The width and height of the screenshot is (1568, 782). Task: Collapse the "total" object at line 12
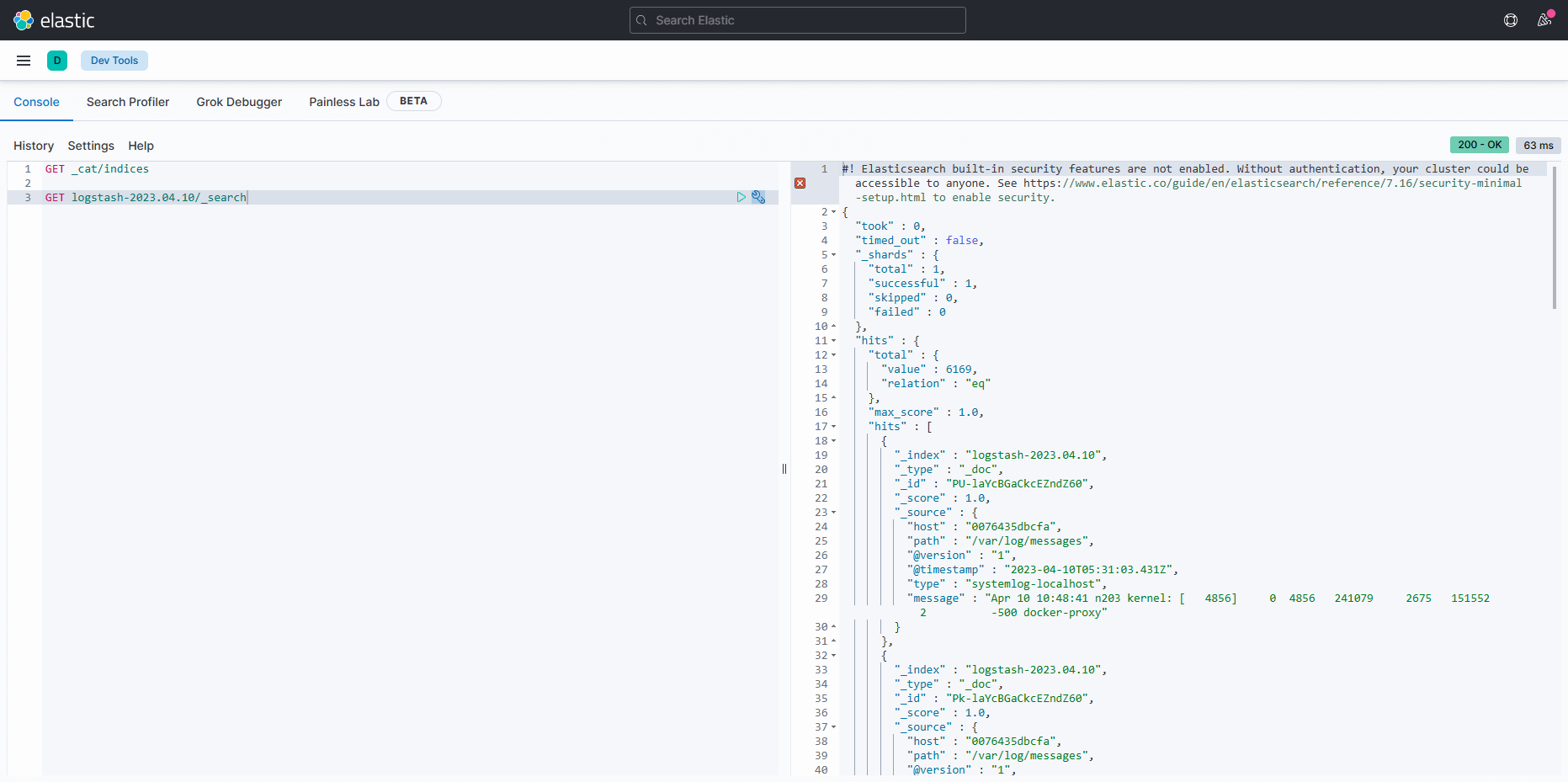click(x=834, y=355)
